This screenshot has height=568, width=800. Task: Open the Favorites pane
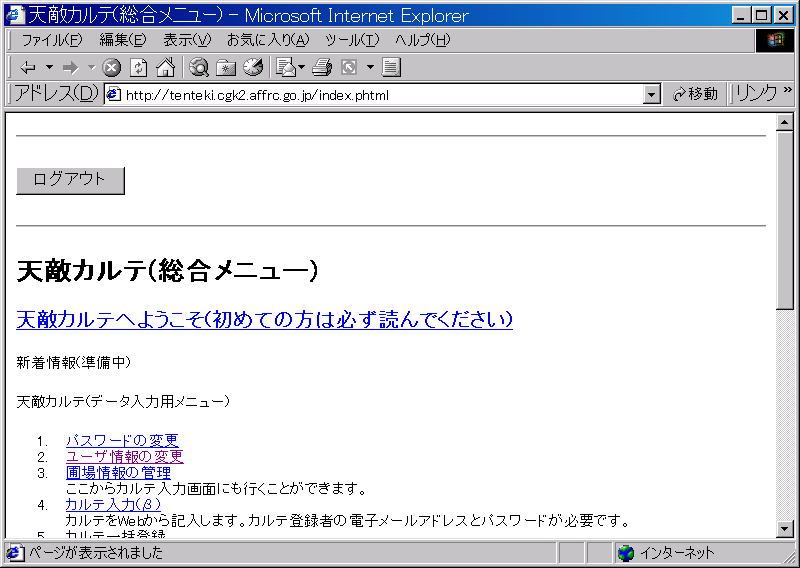pyautogui.click(x=226, y=68)
